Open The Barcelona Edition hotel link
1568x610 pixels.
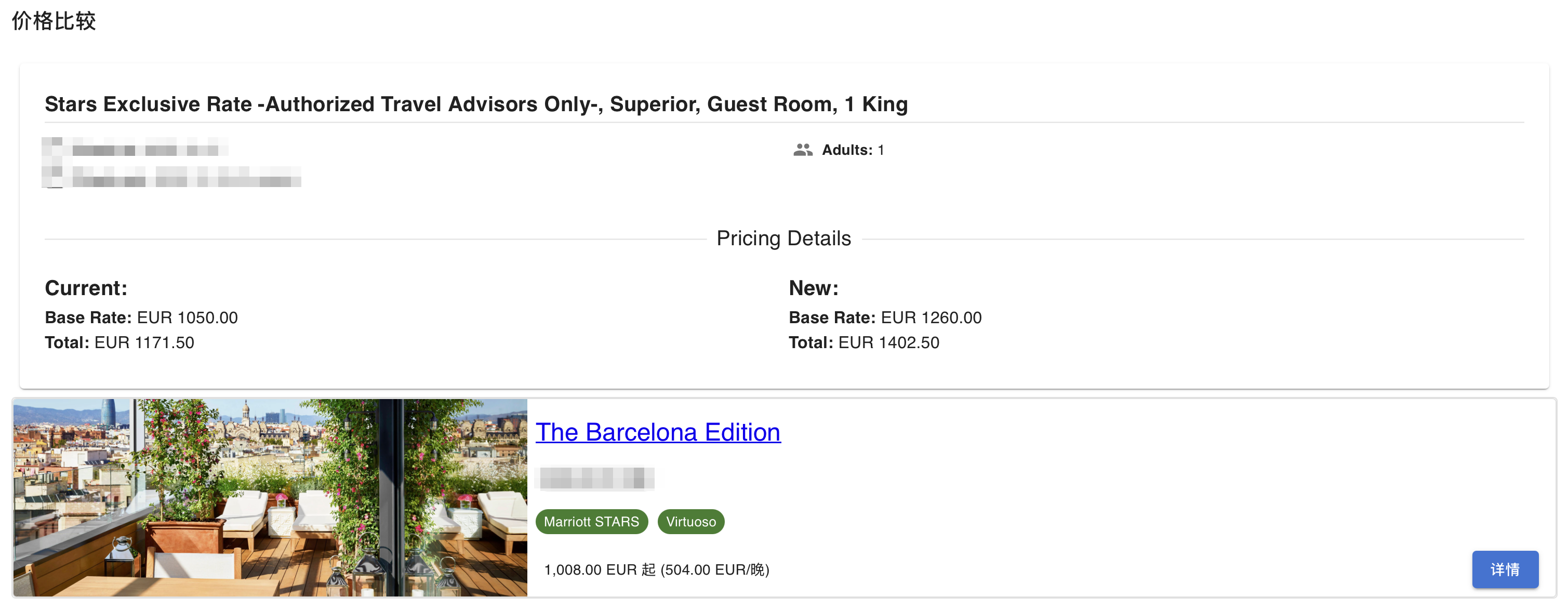click(657, 432)
